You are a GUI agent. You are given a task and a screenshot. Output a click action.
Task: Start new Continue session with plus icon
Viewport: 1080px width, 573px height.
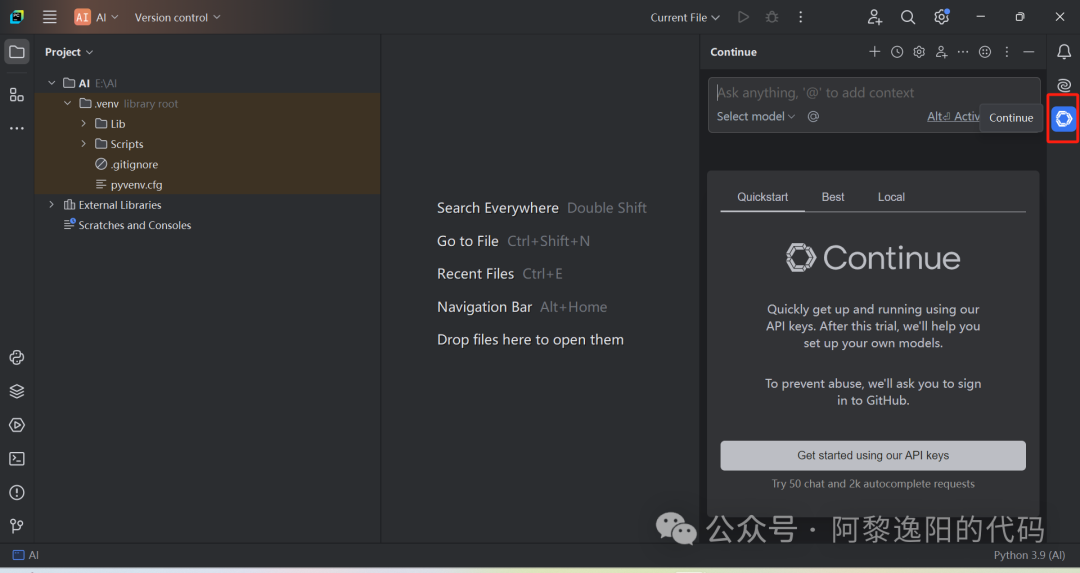pos(875,52)
